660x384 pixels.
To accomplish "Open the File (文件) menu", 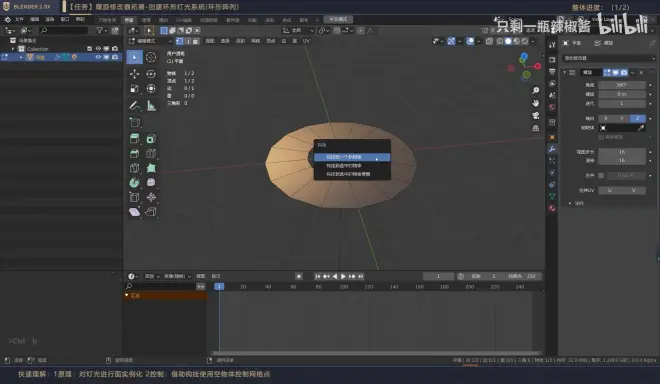I will coord(19,19).
